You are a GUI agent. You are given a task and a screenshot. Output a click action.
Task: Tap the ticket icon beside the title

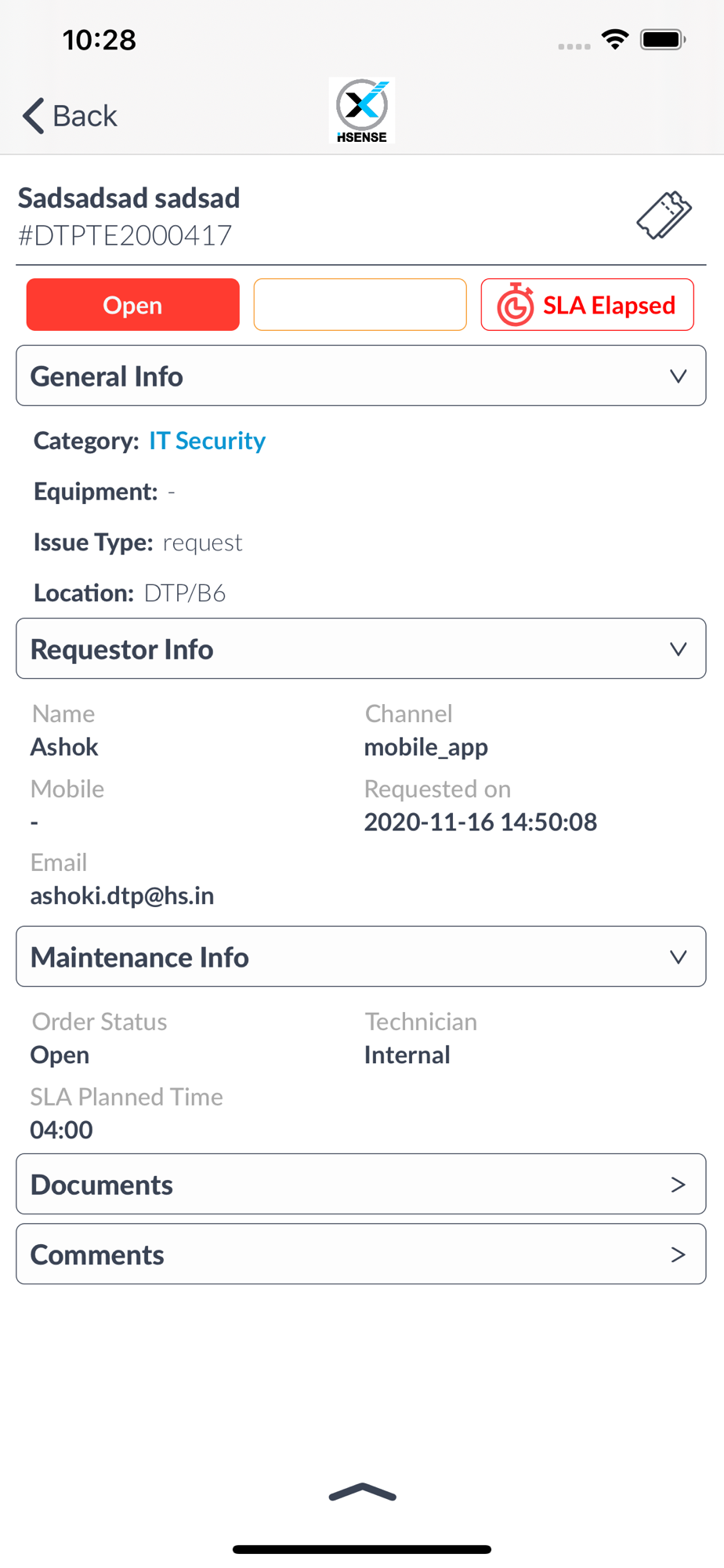coord(664,215)
